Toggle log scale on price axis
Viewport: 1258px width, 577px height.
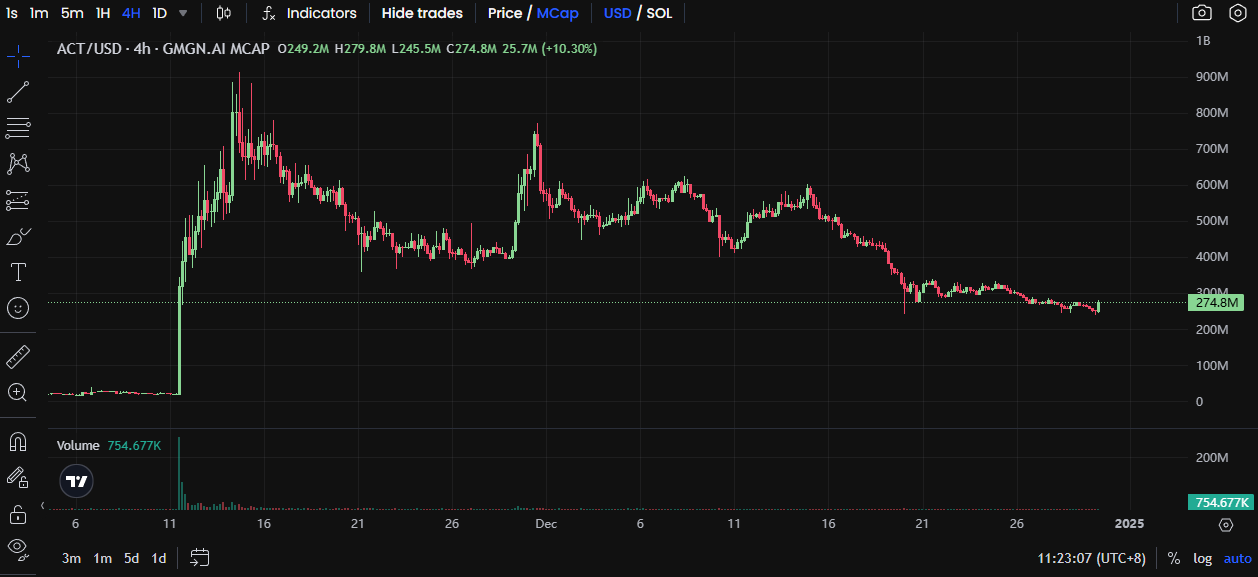click(1202, 558)
